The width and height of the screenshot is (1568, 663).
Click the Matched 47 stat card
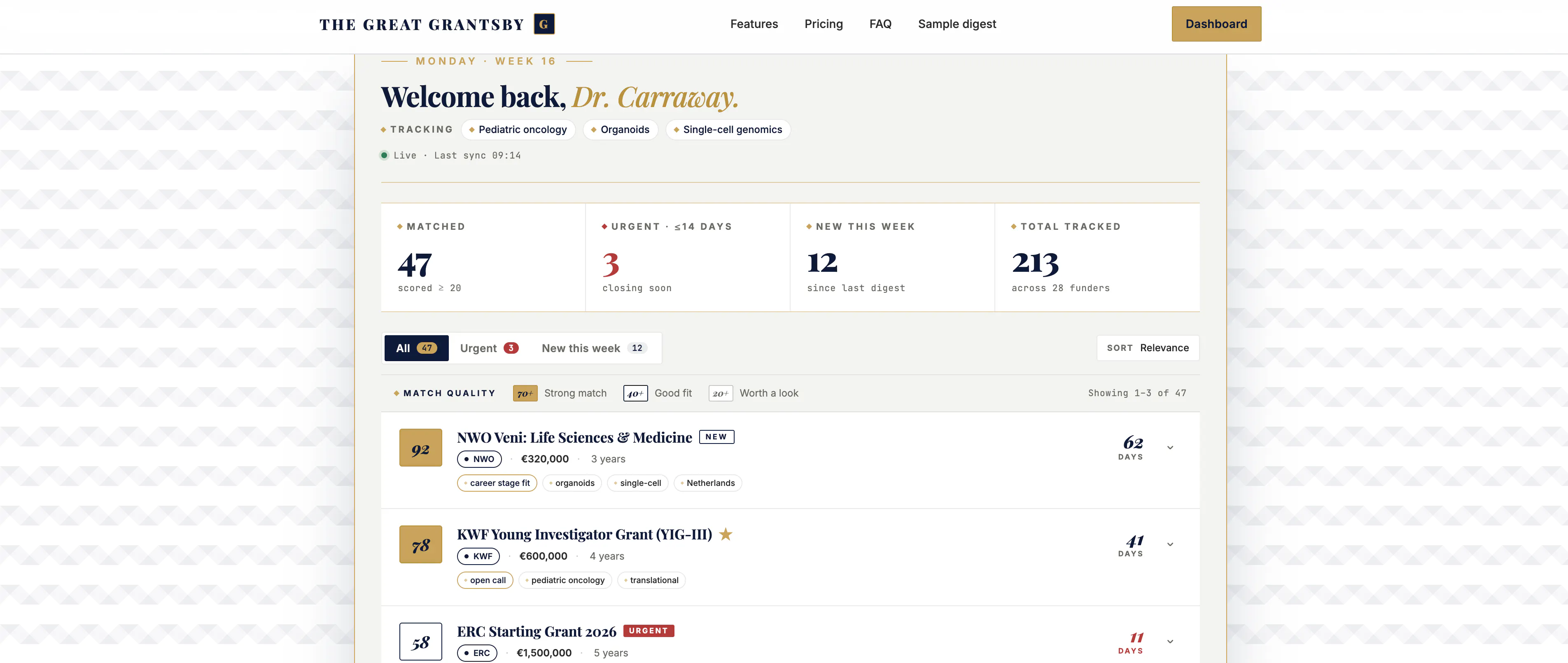click(483, 257)
